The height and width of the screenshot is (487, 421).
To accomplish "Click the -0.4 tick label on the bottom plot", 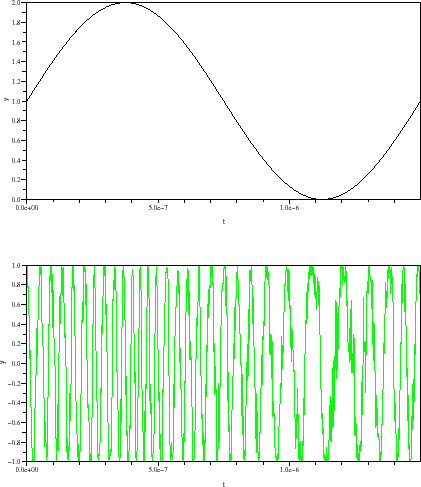I will pos(14,403).
